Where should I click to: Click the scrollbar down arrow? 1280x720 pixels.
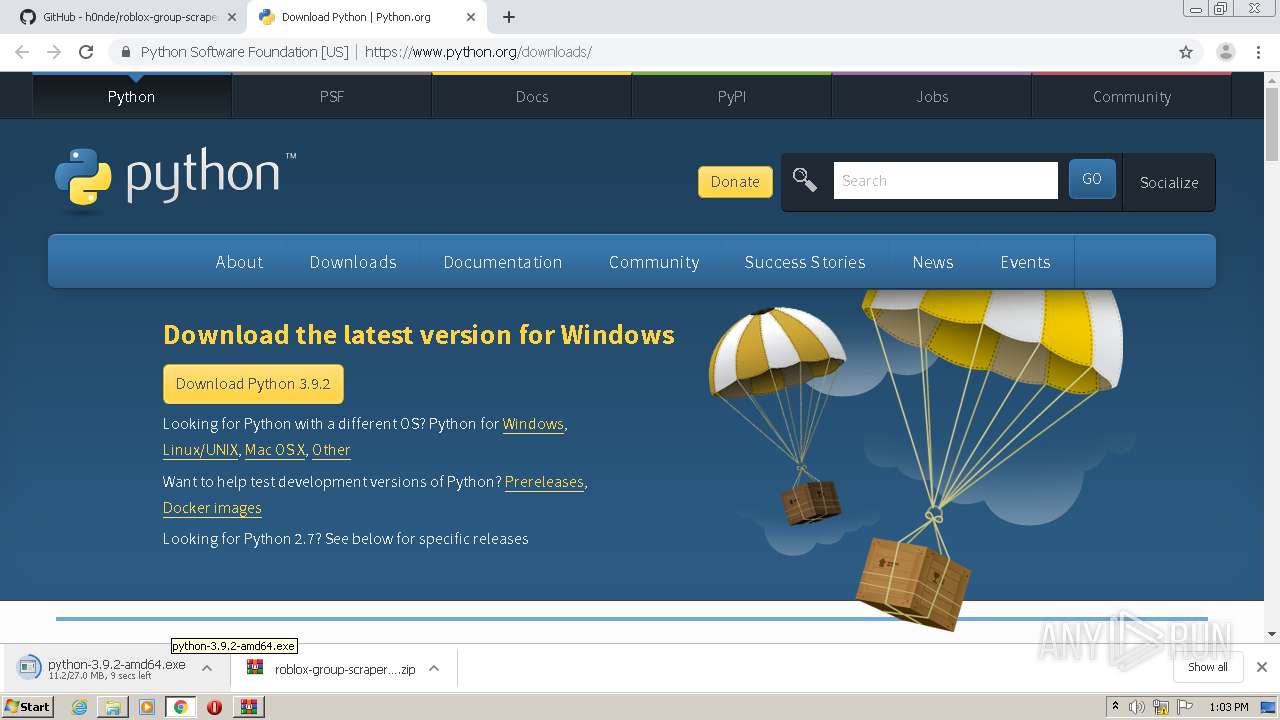click(x=1272, y=633)
